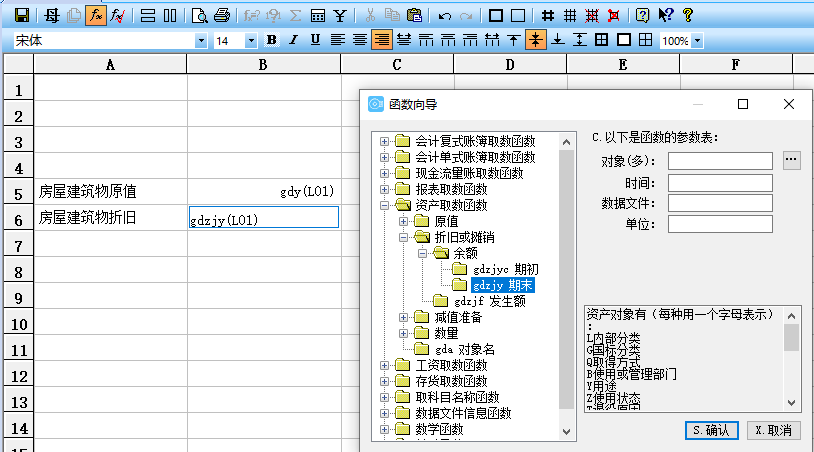The width and height of the screenshot is (814, 452).
Task: Click the 时间 input field
Action: coord(720,182)
